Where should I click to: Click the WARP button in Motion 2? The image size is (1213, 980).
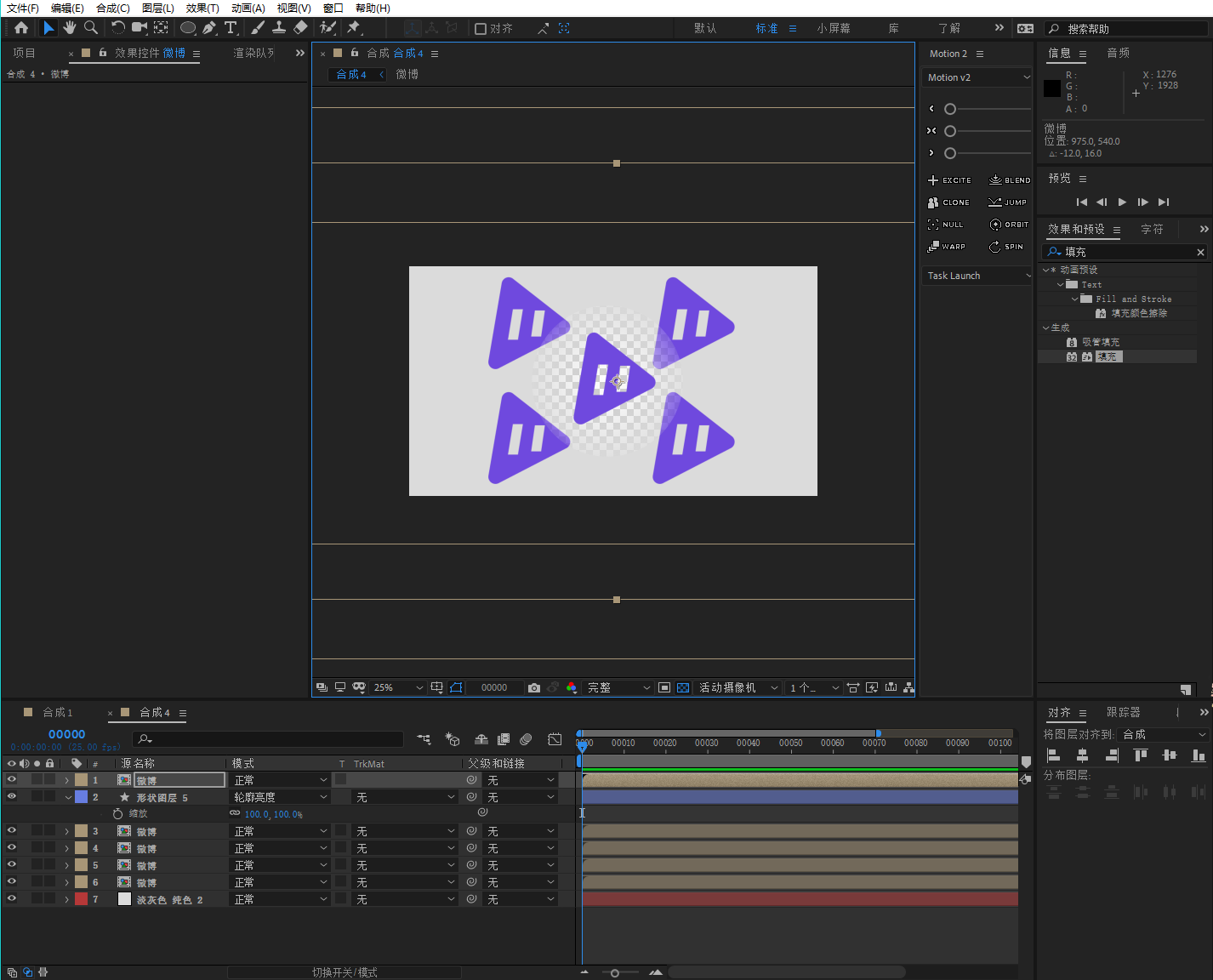947,247
